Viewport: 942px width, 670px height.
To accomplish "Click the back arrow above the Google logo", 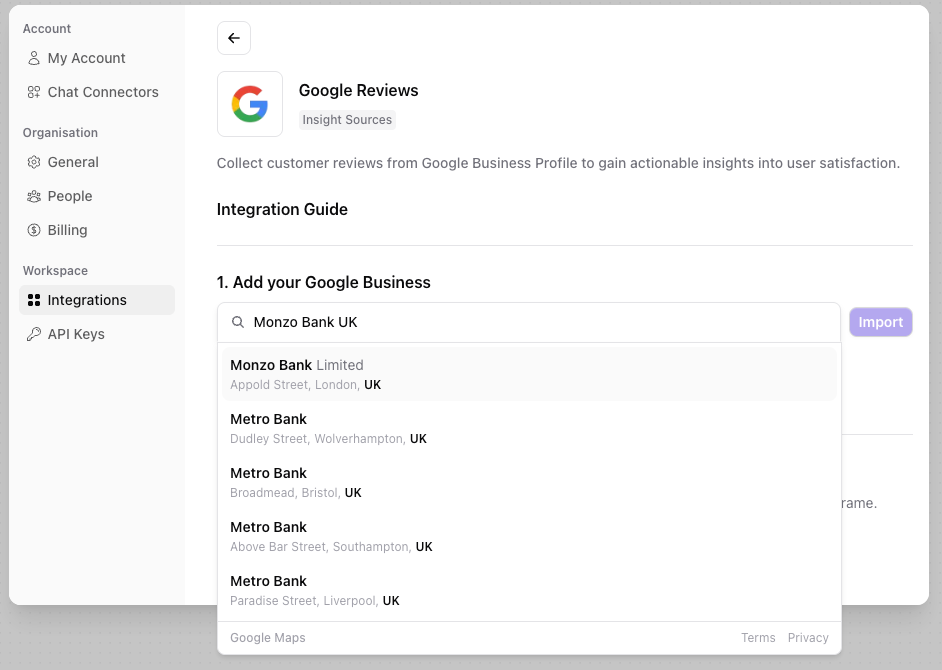I will click(x=233, y=37).
